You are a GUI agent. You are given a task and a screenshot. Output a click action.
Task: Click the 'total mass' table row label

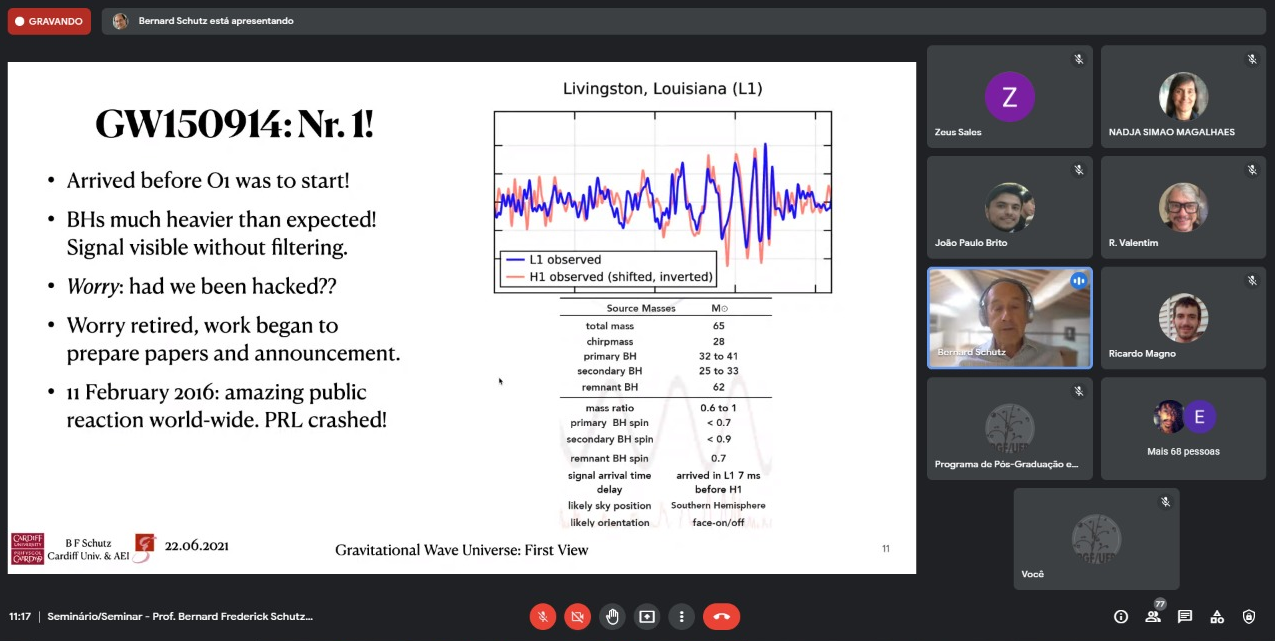coord(609,326)
